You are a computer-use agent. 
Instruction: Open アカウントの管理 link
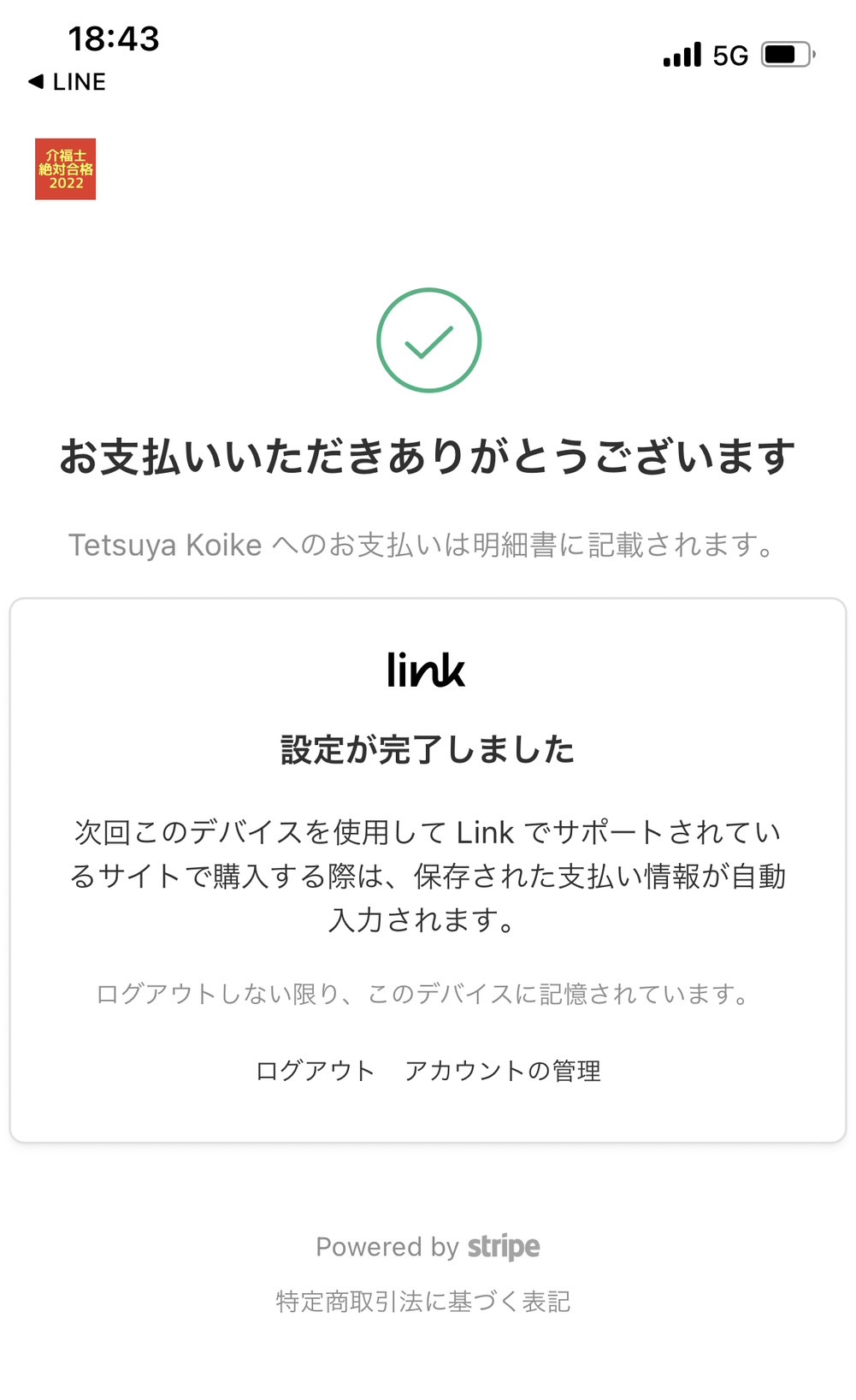(503, 1071)
